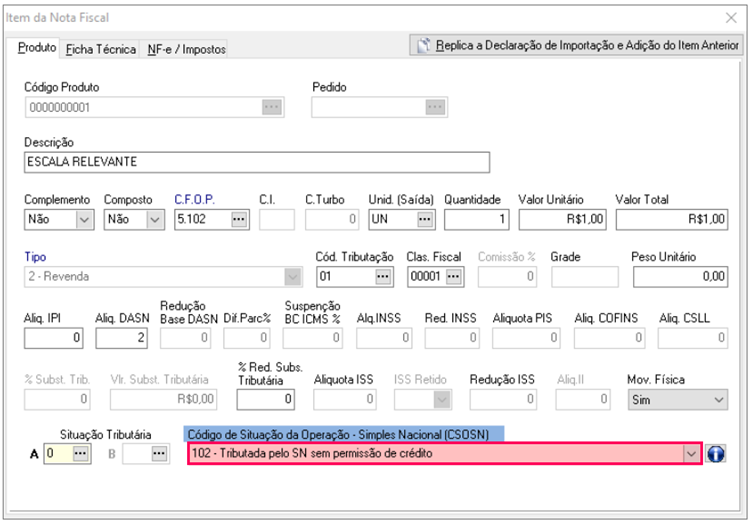This screenshot has height=525, width=753.
Task: Click the Quantidade input field
Action: tap(476, 219)
